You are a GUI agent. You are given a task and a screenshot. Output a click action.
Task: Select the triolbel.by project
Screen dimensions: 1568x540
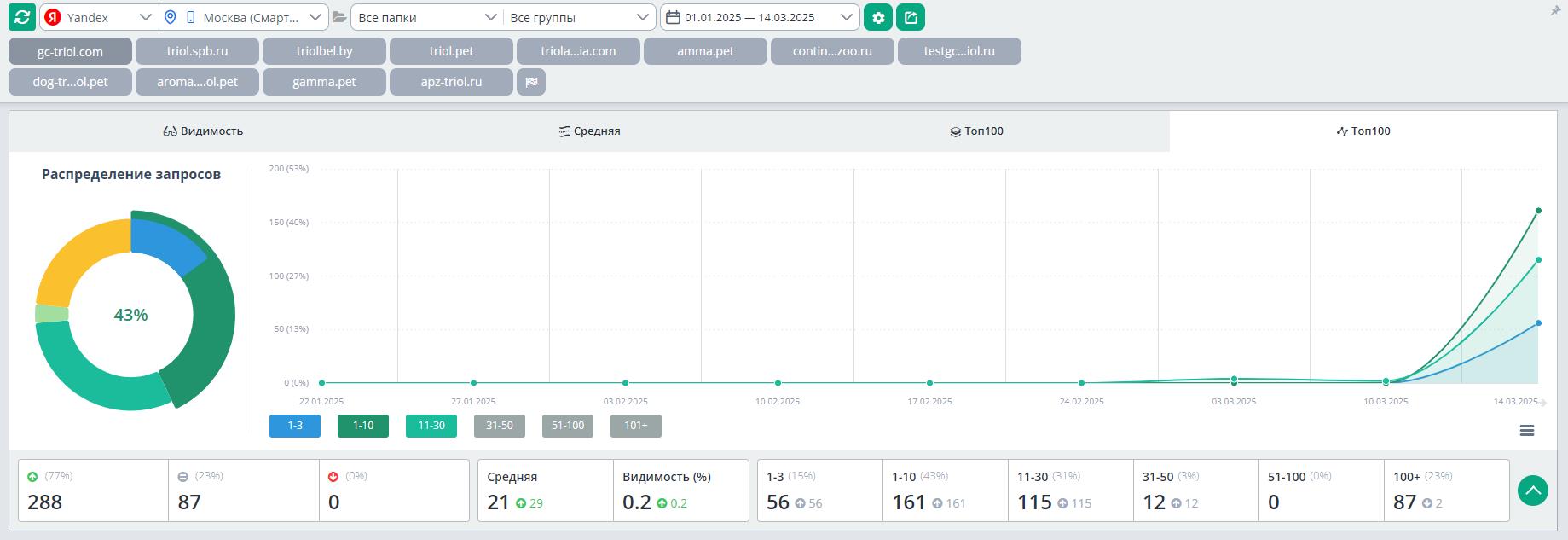click(x=324, y=51)
